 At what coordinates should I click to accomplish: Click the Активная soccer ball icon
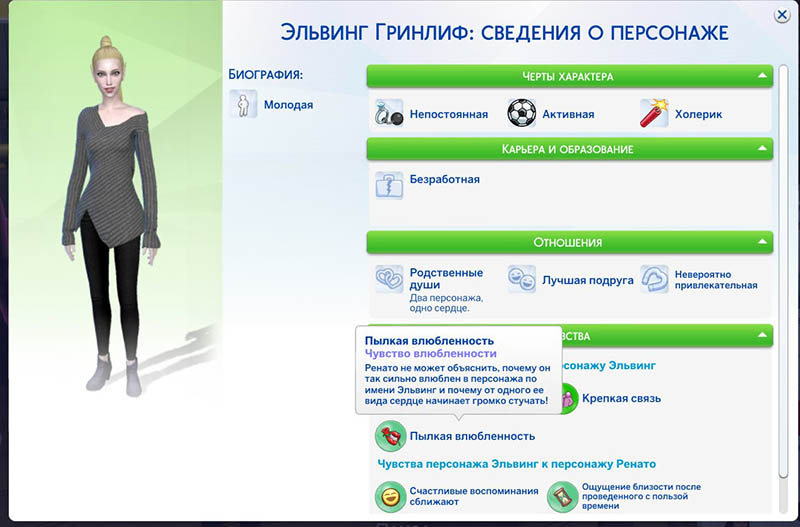[x=521, y=113]
